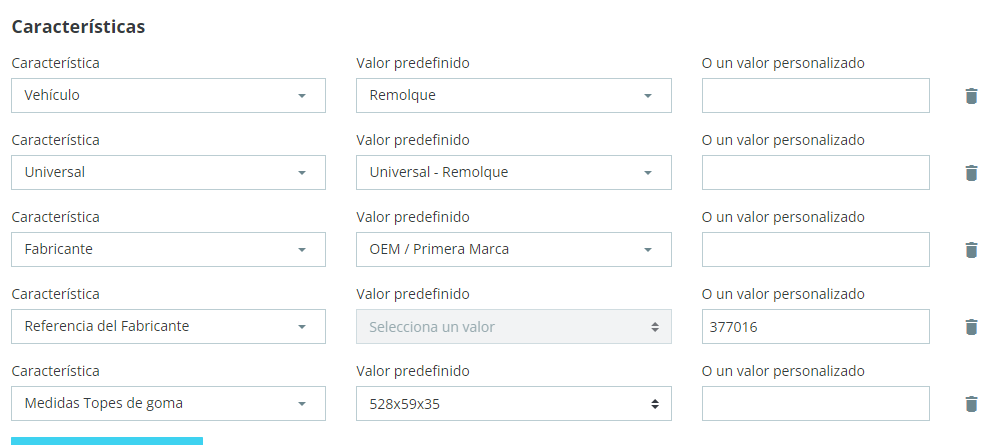Remove the Fabricante feature row
Viewport: 1006px width, 445px height.
970,250
